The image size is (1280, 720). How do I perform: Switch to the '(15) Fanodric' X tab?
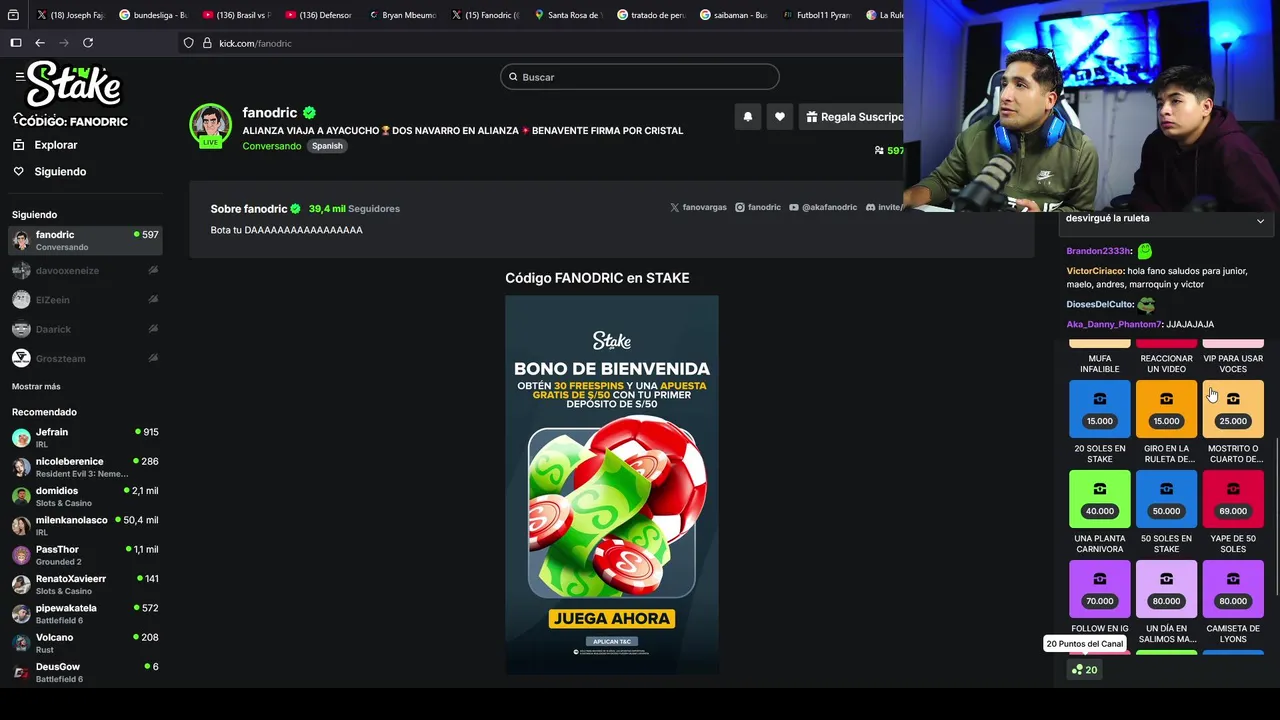pyautogui.click(x=483, y=15)
